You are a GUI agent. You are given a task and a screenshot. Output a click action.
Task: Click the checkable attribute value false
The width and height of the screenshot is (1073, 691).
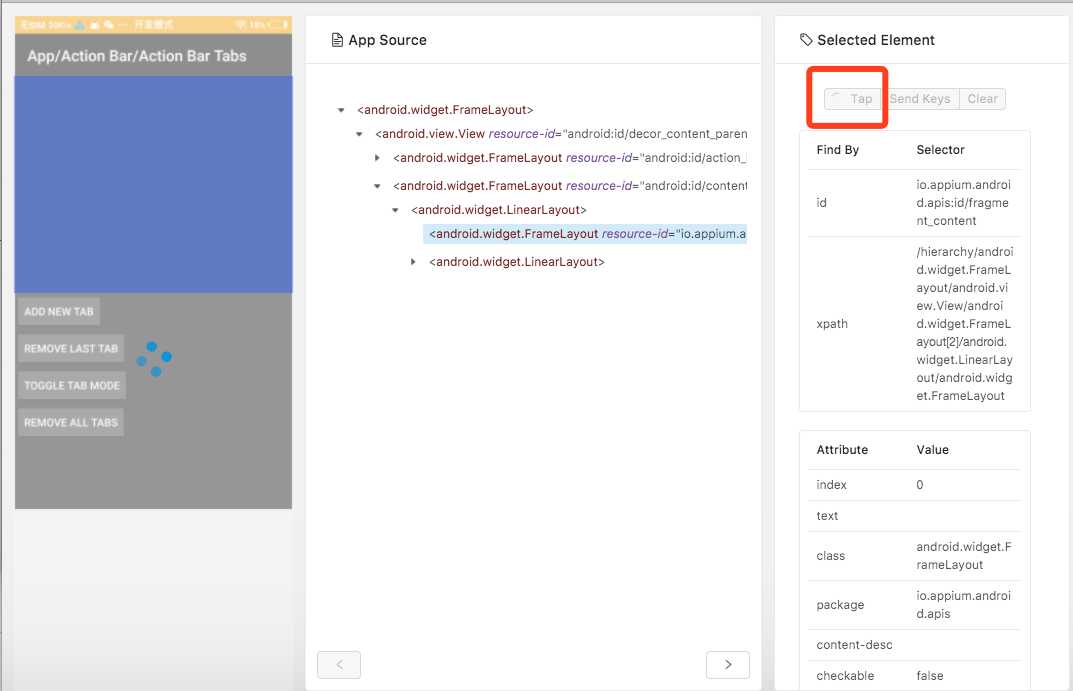click(930, 675)
